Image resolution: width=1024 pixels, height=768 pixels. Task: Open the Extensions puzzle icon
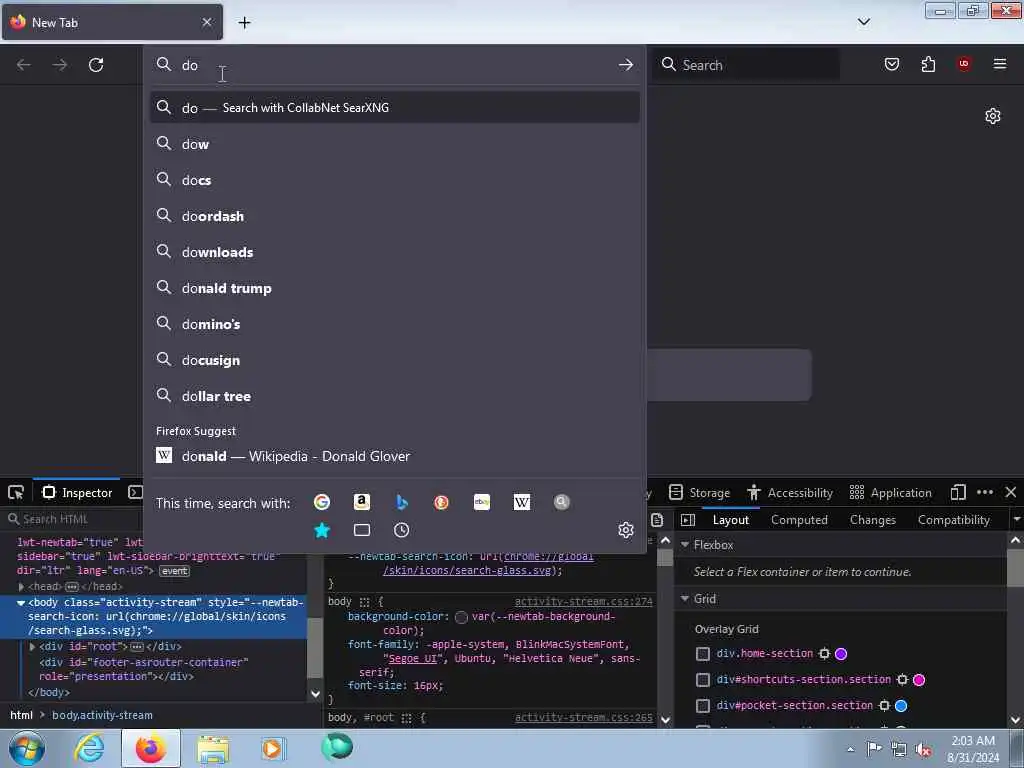[928, 64]
